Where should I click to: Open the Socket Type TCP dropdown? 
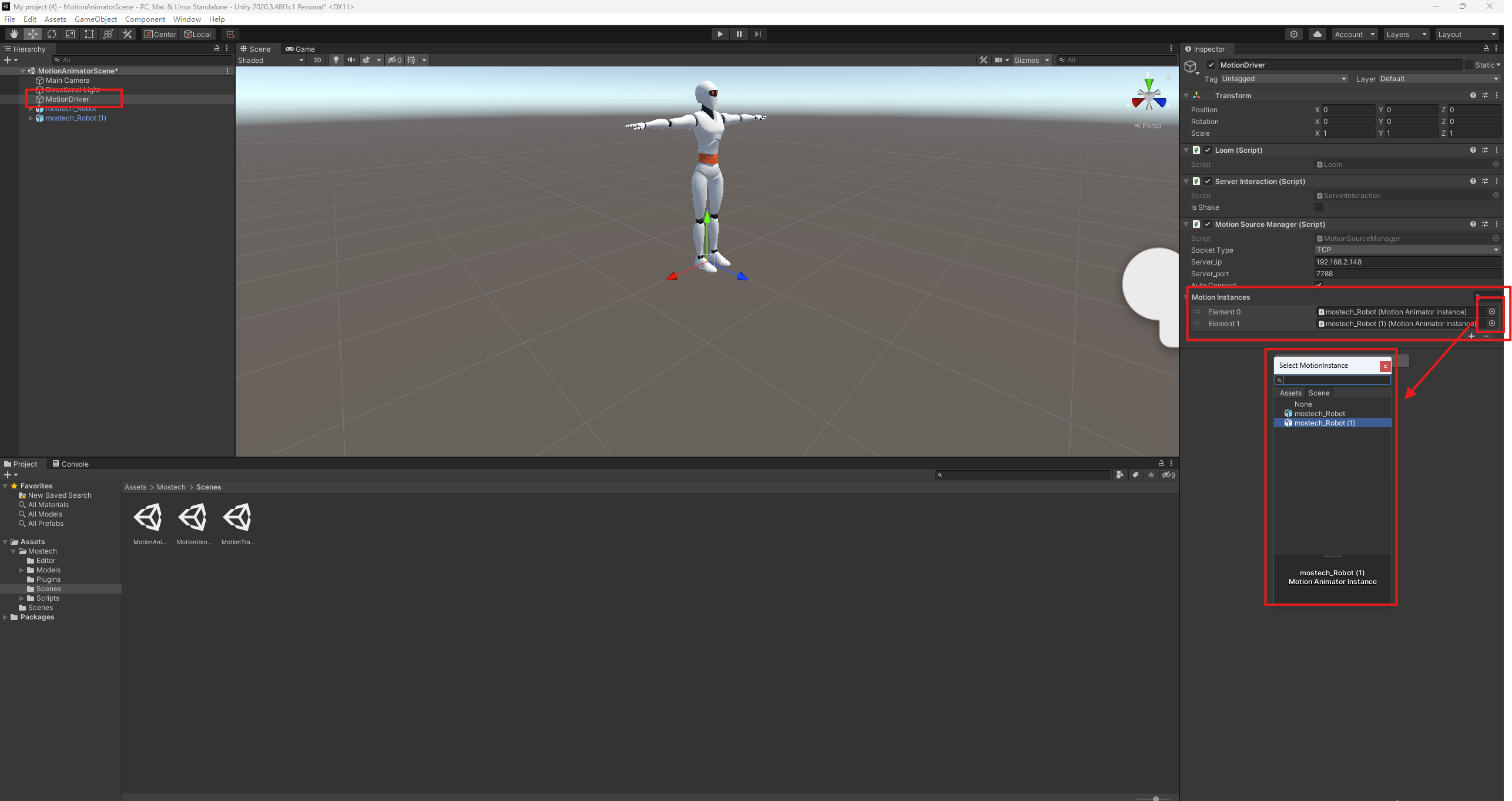tap(1407, 250)
